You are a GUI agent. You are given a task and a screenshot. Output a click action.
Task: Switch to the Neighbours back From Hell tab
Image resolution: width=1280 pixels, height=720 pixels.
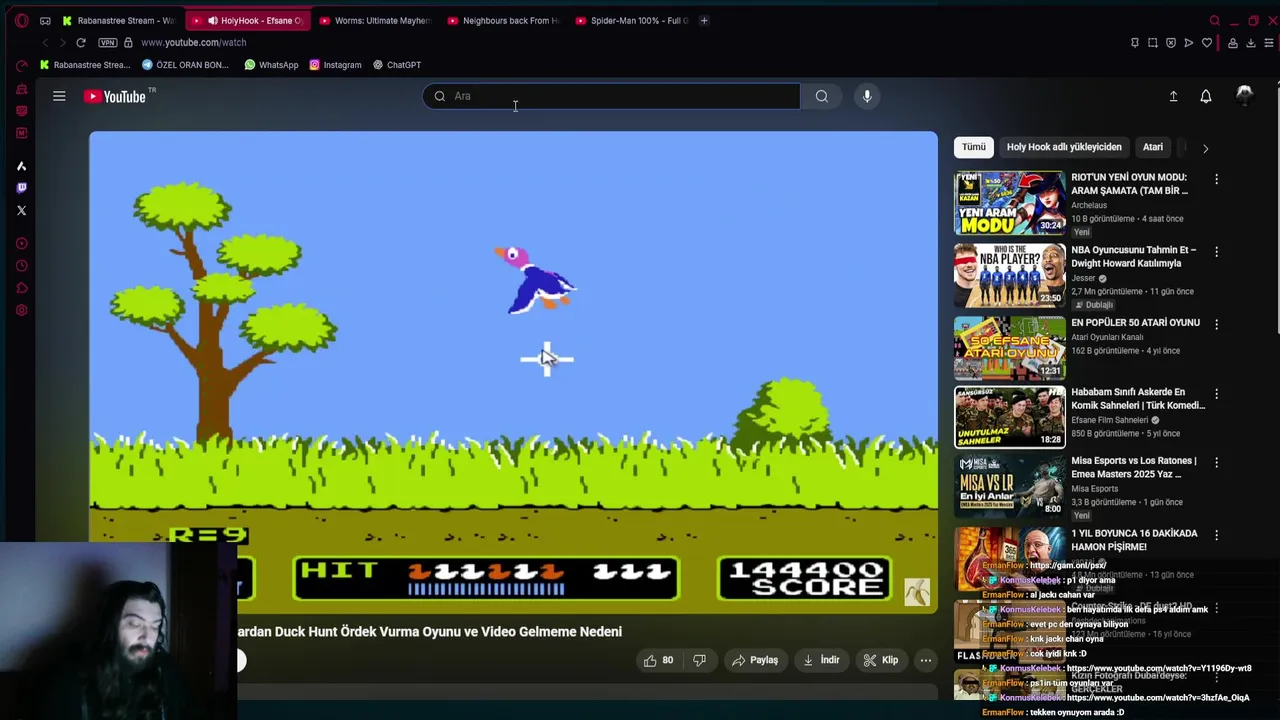[503, 20]
